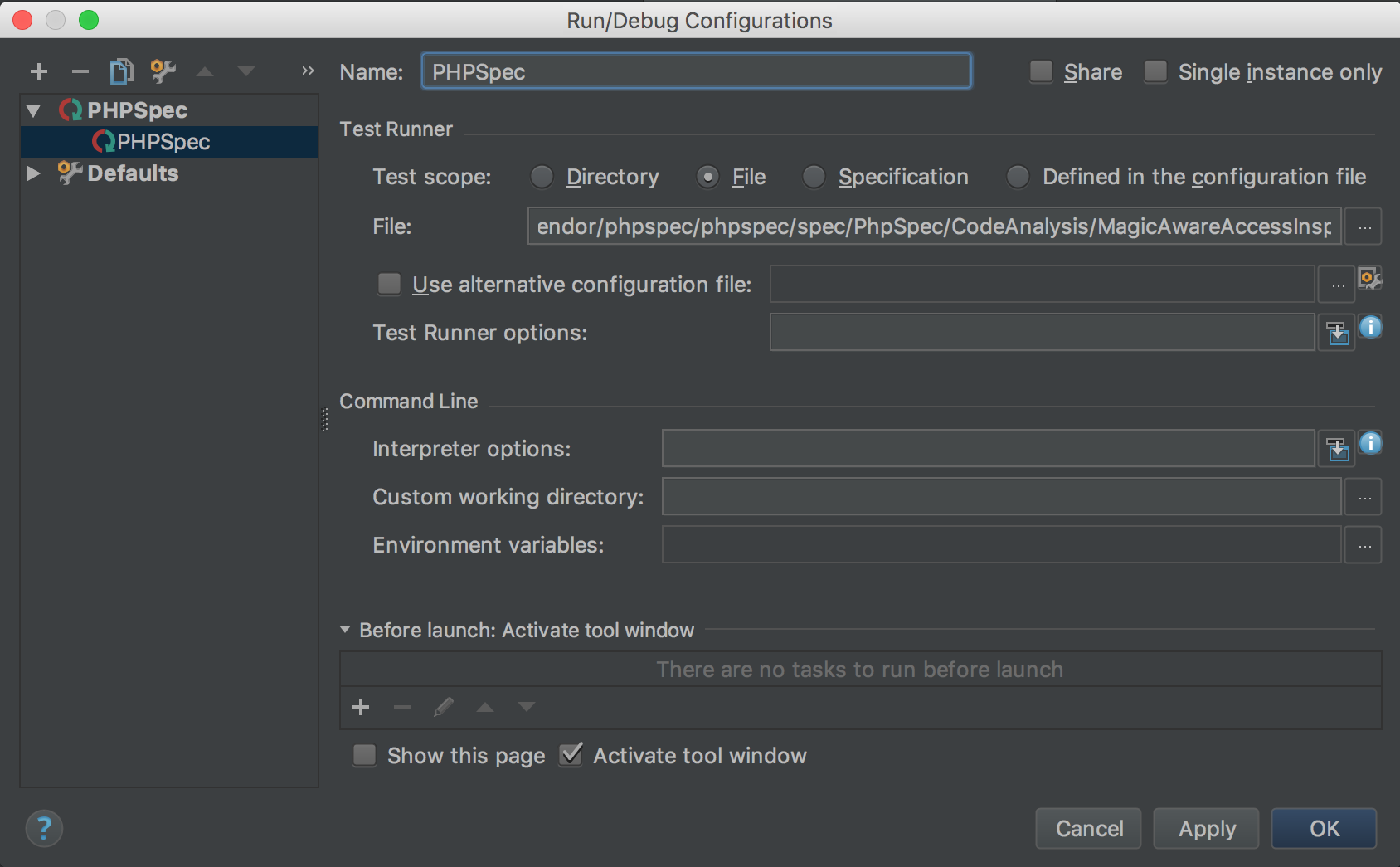Show more toolbar actions chevron

[308, 71]
